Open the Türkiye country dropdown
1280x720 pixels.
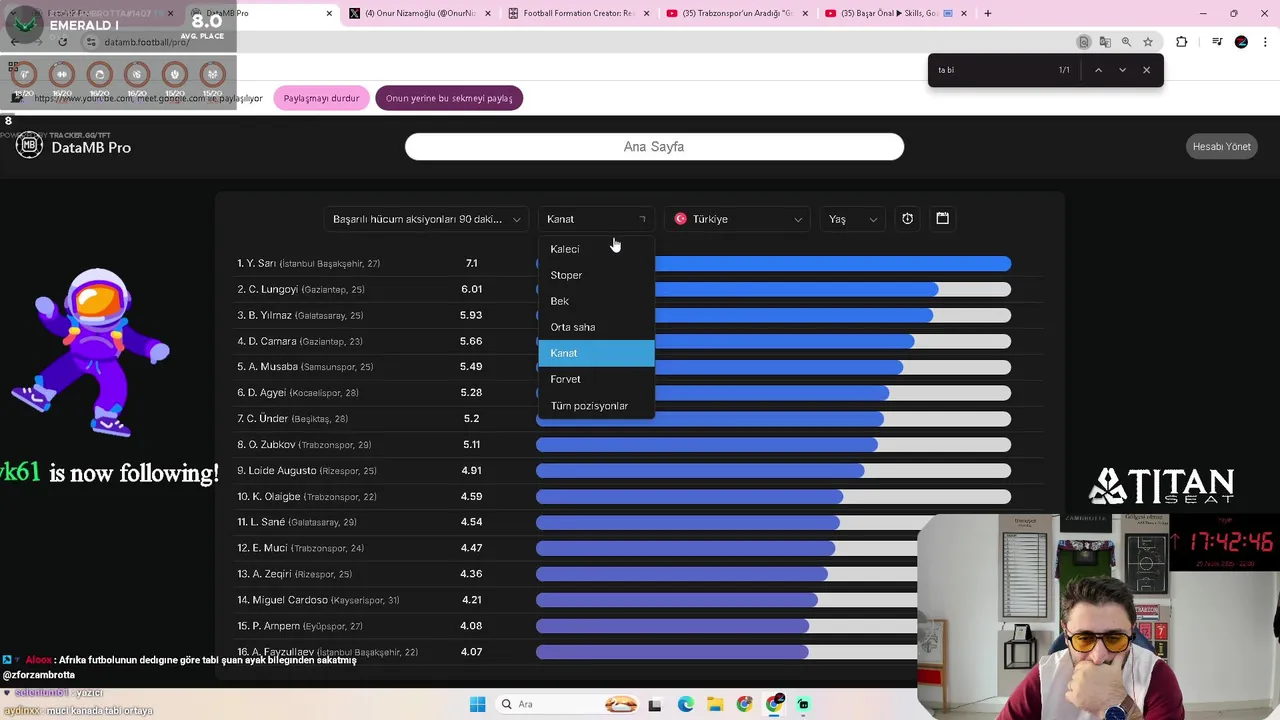[738, 219]
